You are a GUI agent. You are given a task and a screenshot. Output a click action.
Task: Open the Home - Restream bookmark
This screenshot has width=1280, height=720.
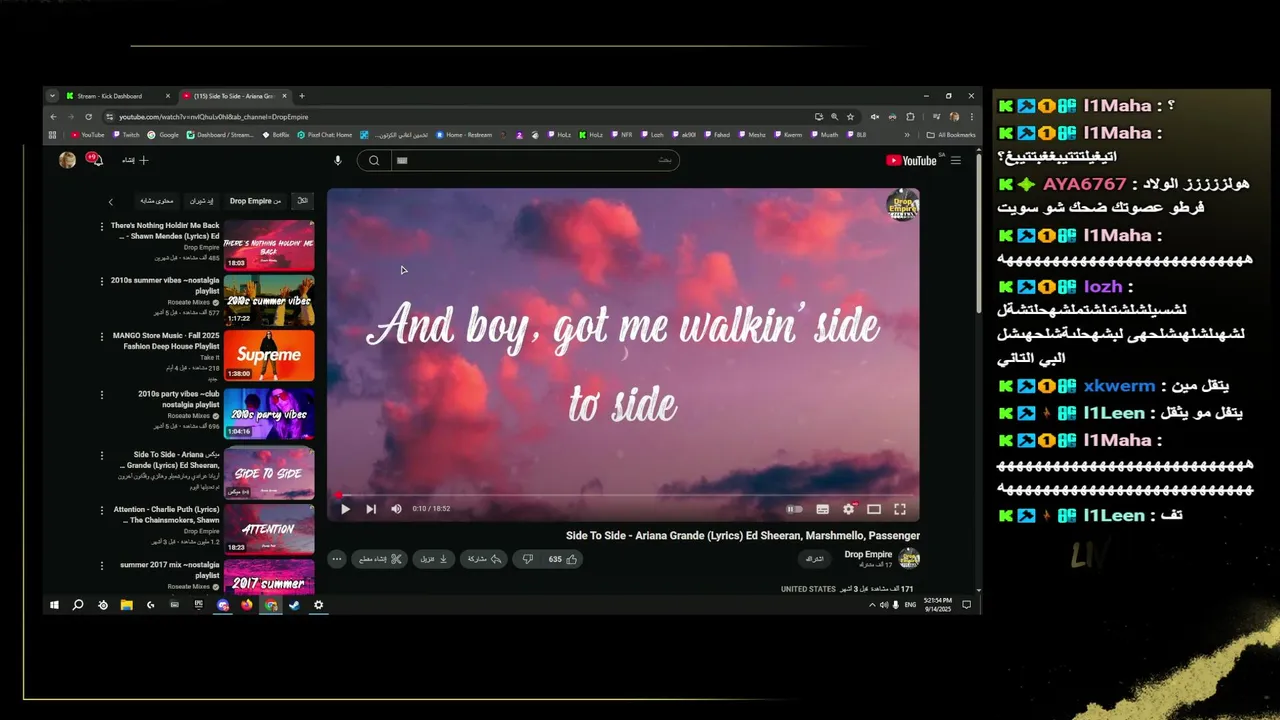(463, 134)
